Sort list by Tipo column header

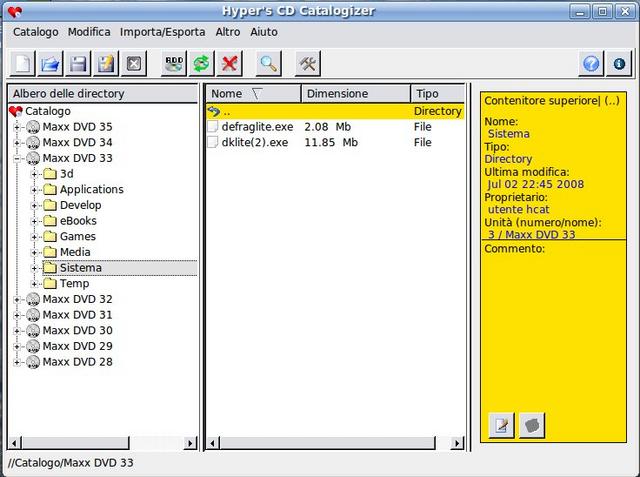click(438, 93)
